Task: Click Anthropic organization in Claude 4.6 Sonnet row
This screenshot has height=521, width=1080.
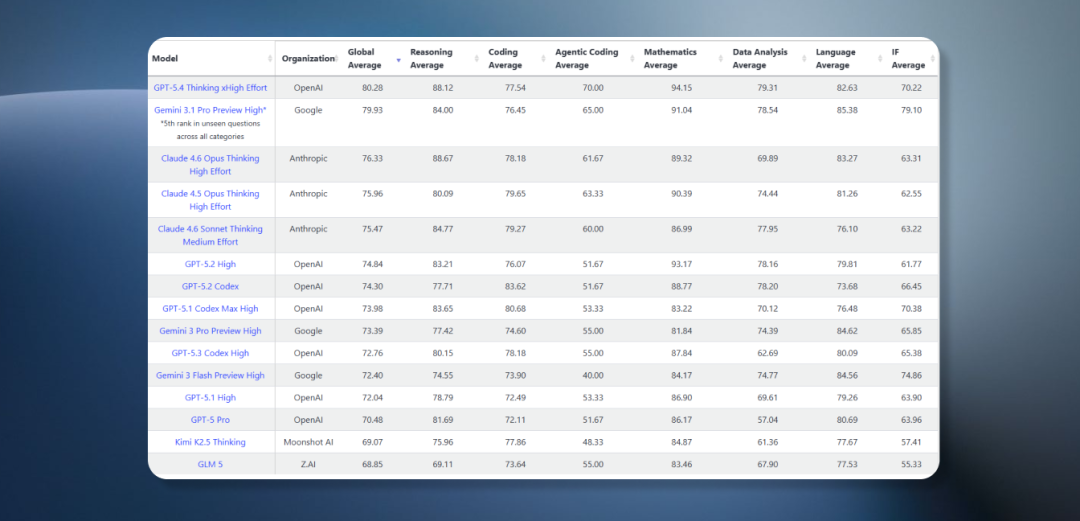Action: [308, 229]
